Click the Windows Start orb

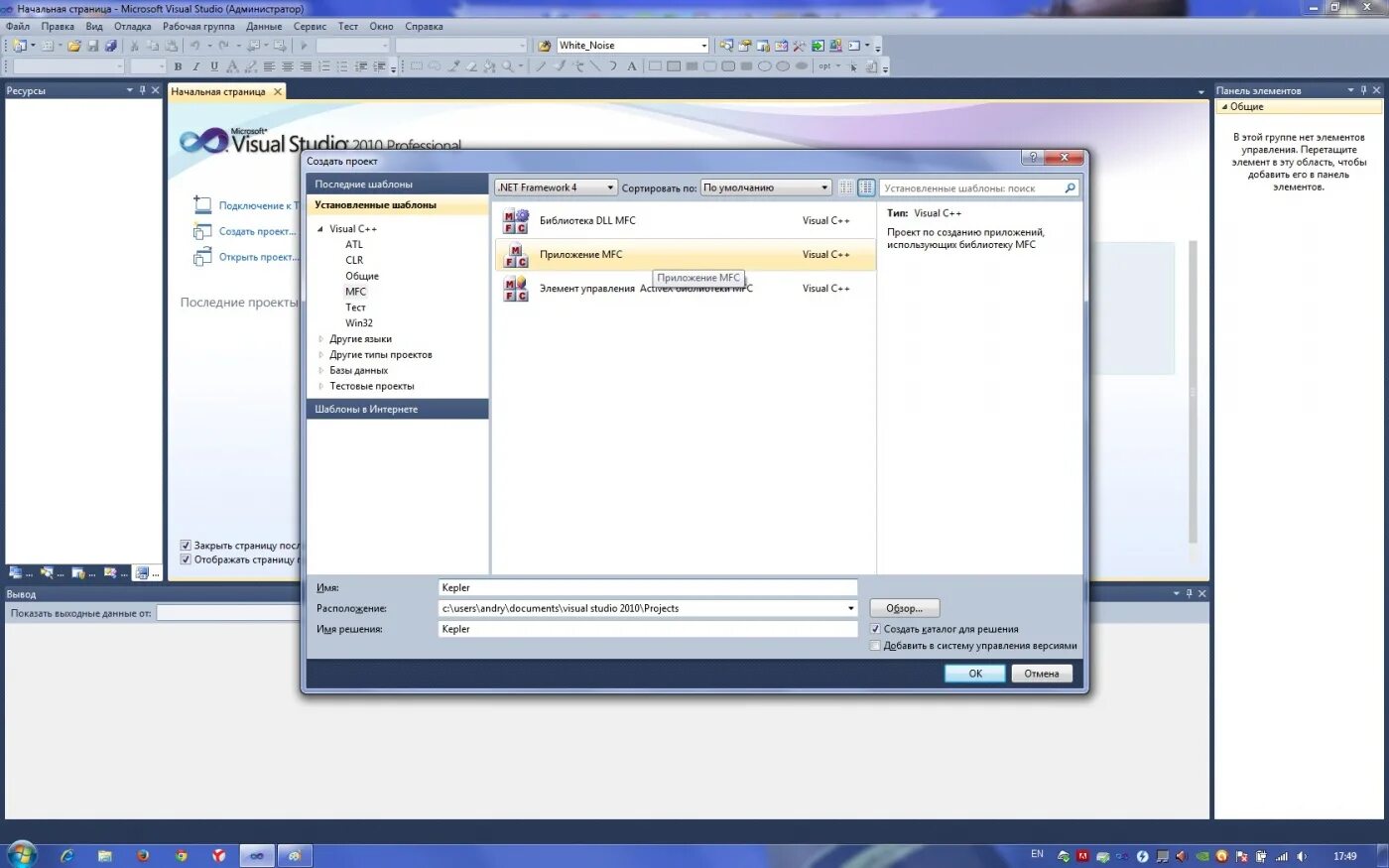coord(21,854)
